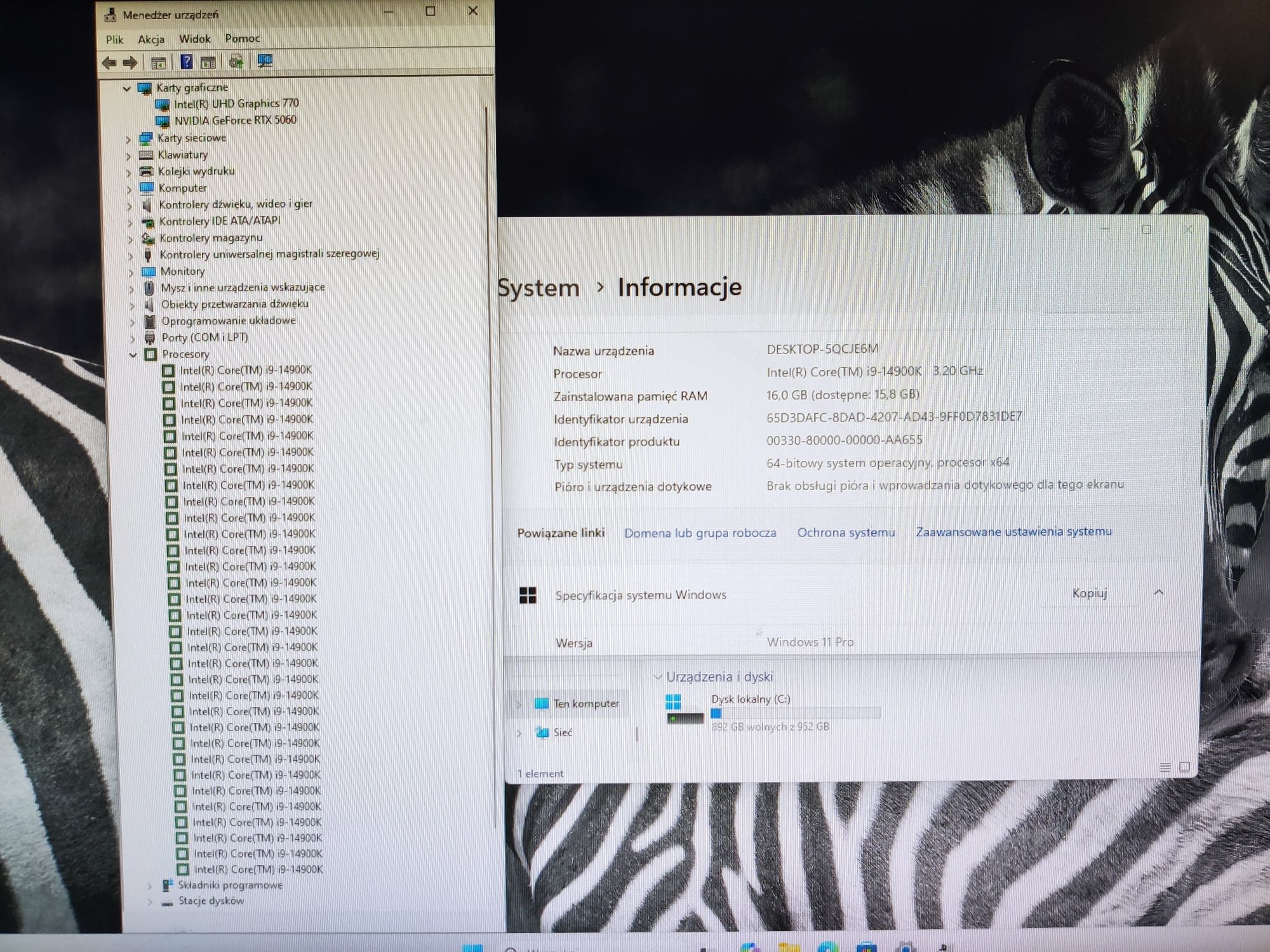Click the Składniki programowe icon
Image resolution: width=1270 pixels, height=952 pixels.
coord(168,885)
